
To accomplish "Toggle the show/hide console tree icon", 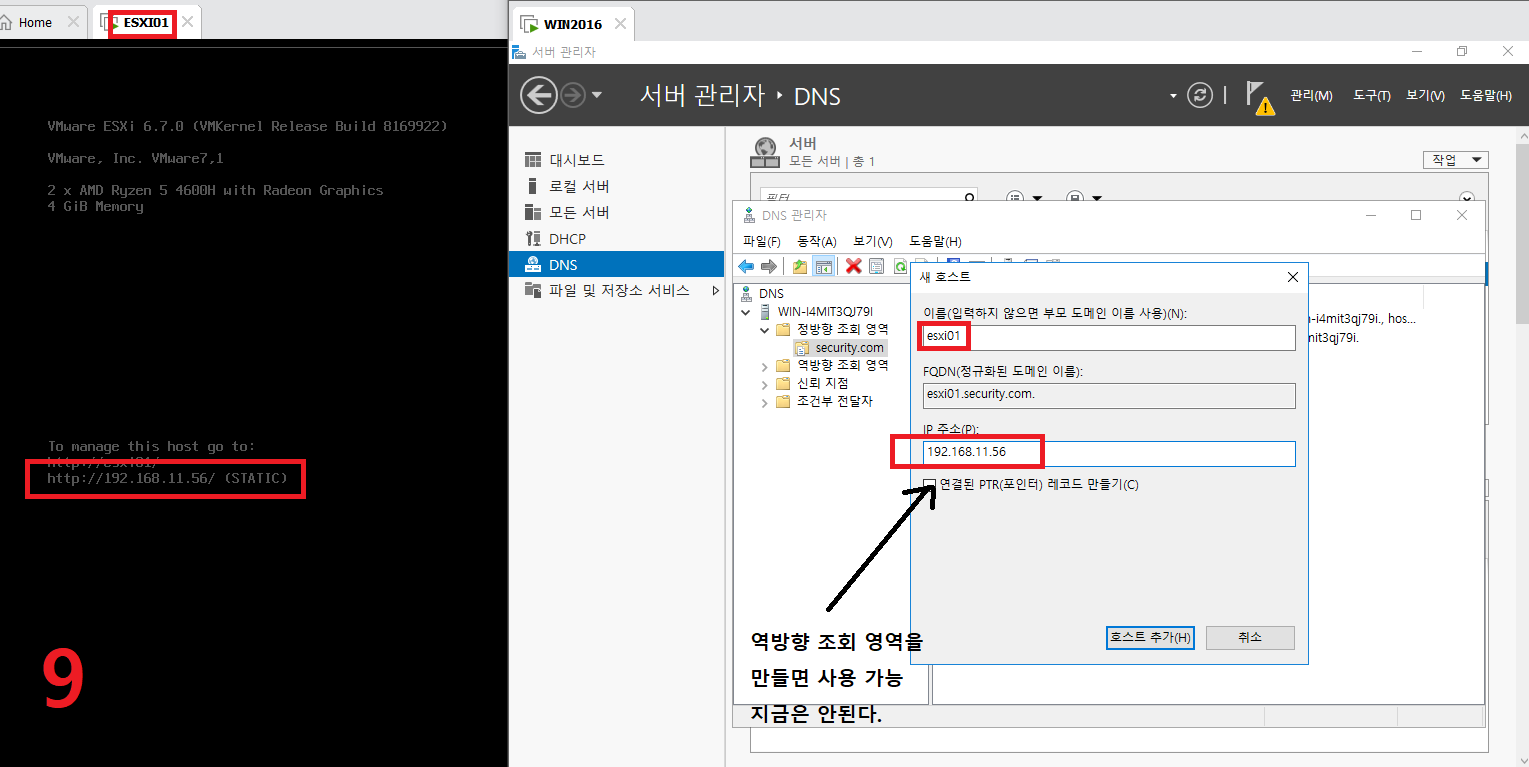I will 824,266.
